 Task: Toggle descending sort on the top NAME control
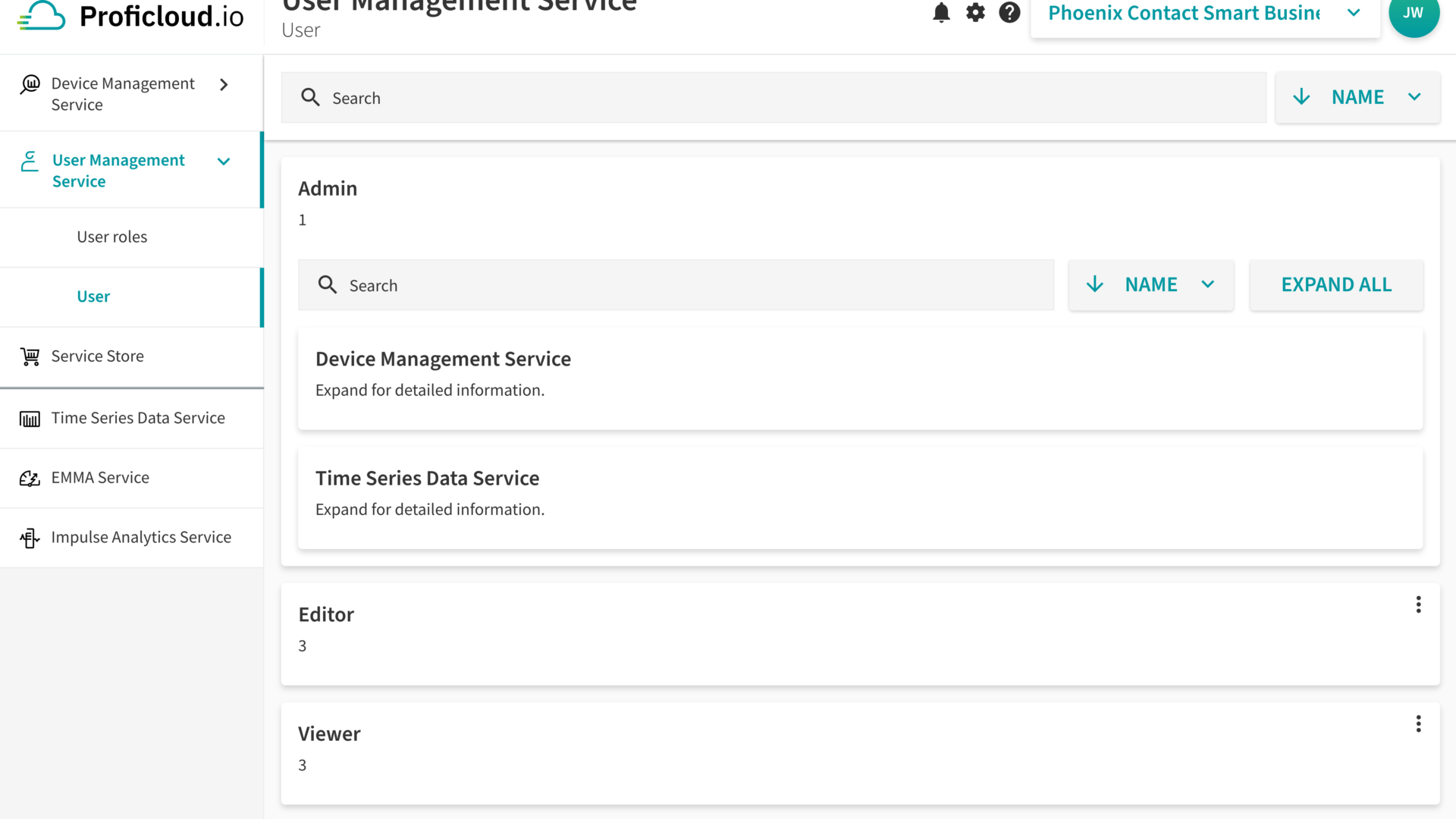pos(1302,97)
